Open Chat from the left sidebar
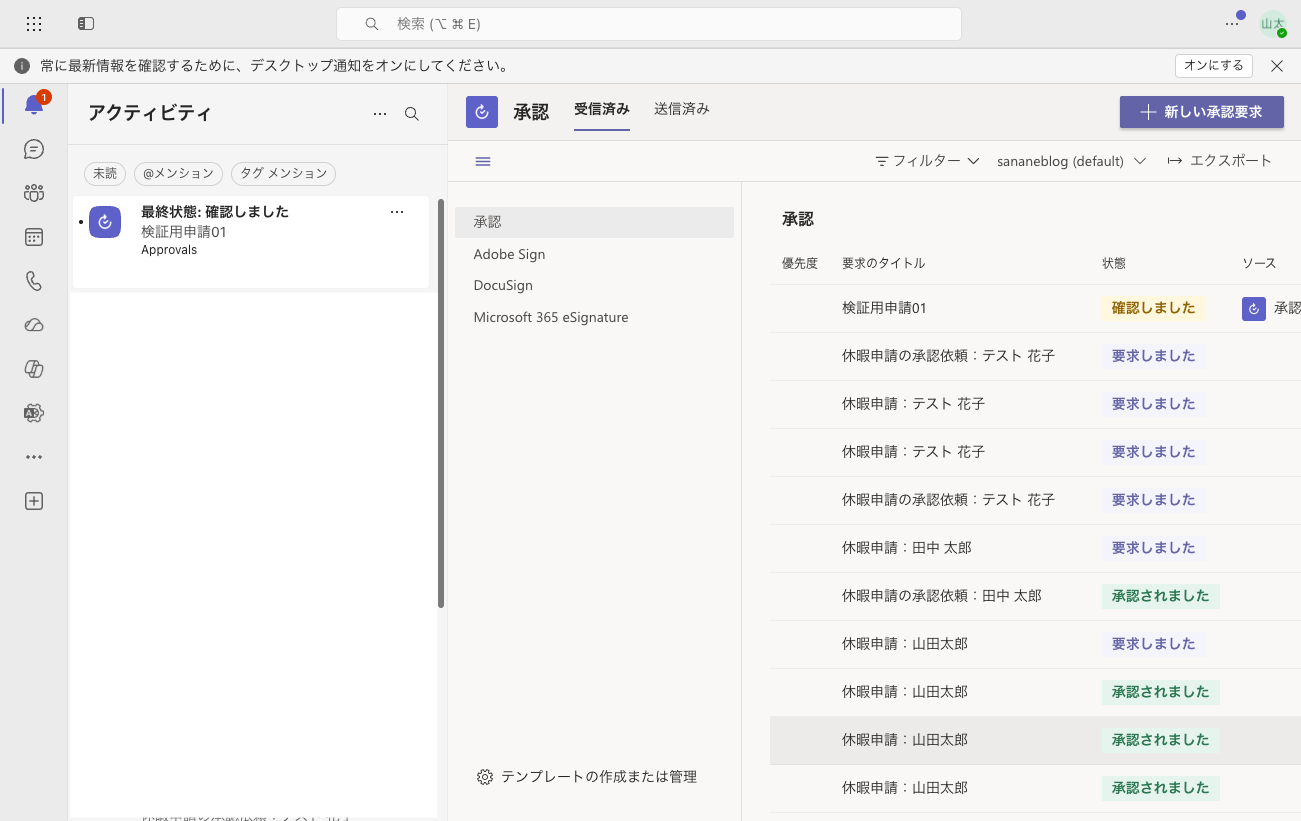 click(x=34, y=149)
